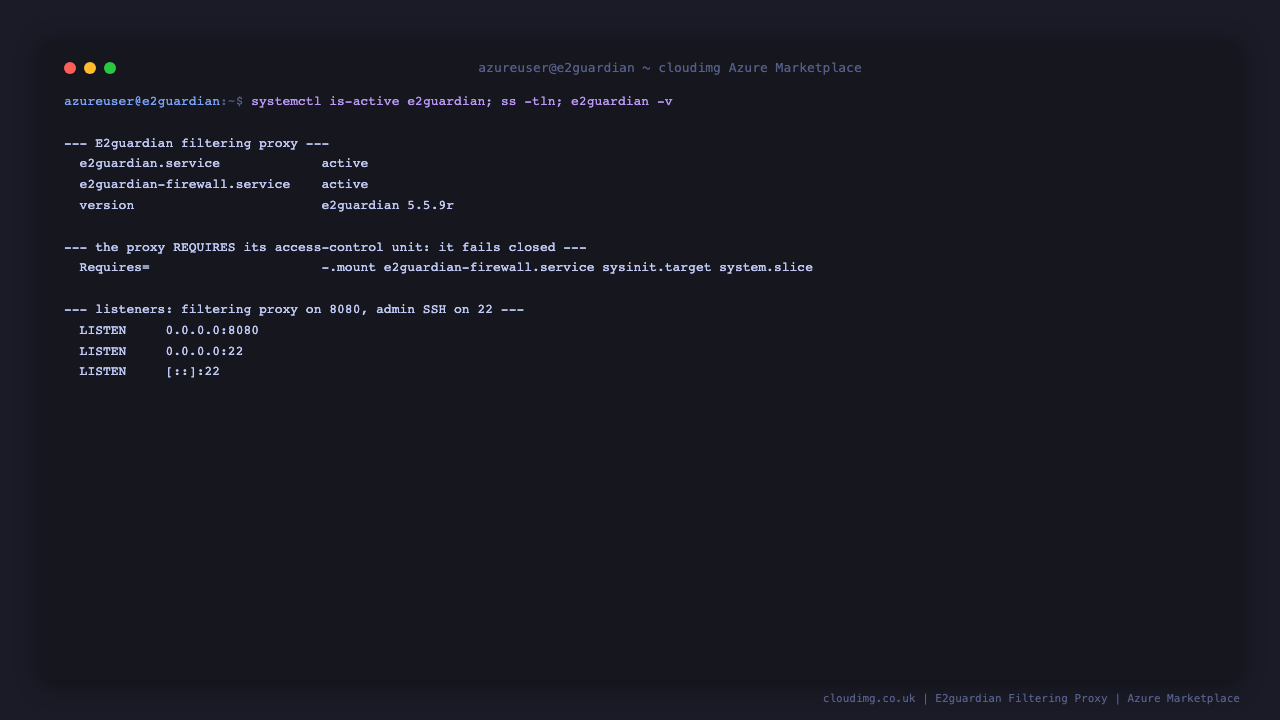1280x720 pixels.
Task: Click system.slice in the Requires line
Action: click(x=766, y=267)
